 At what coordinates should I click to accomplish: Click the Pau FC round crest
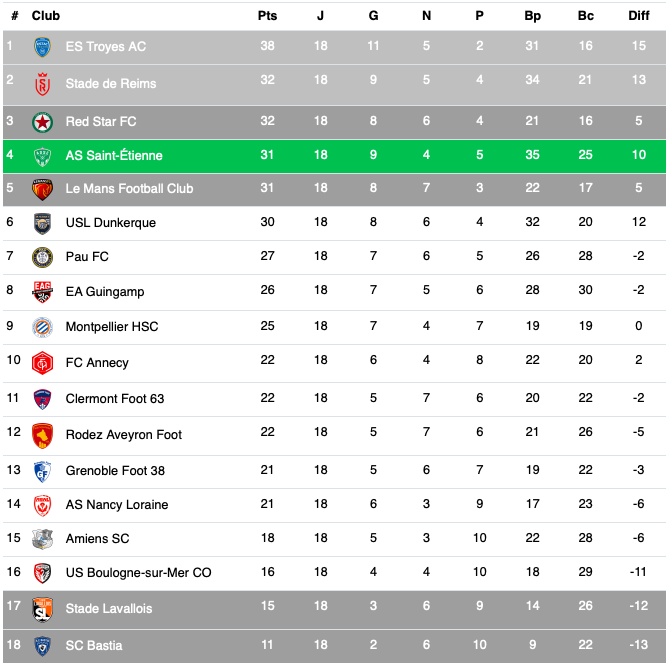(x=42, y=257)
